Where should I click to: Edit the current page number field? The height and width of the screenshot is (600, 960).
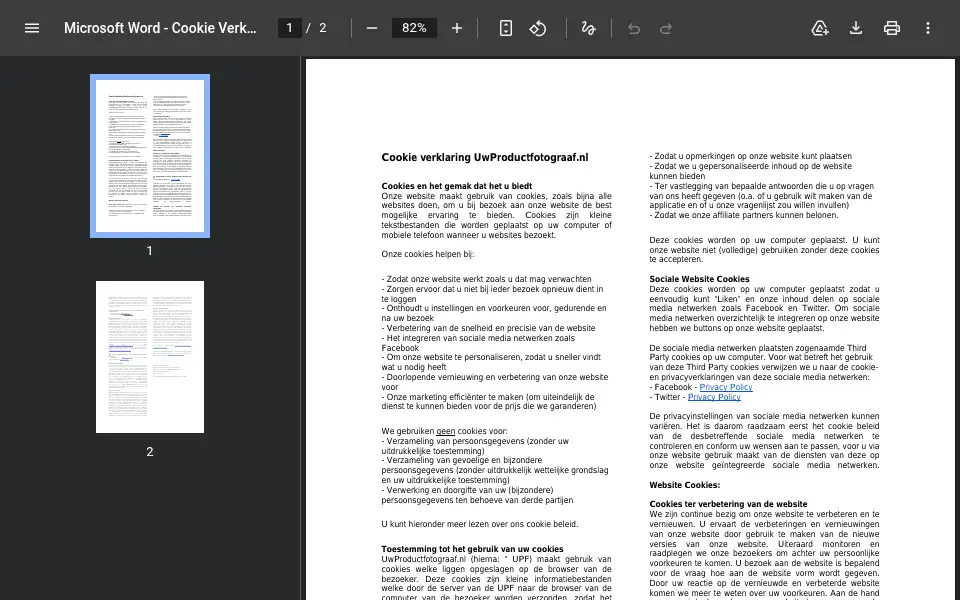click(x=290, y=28)
